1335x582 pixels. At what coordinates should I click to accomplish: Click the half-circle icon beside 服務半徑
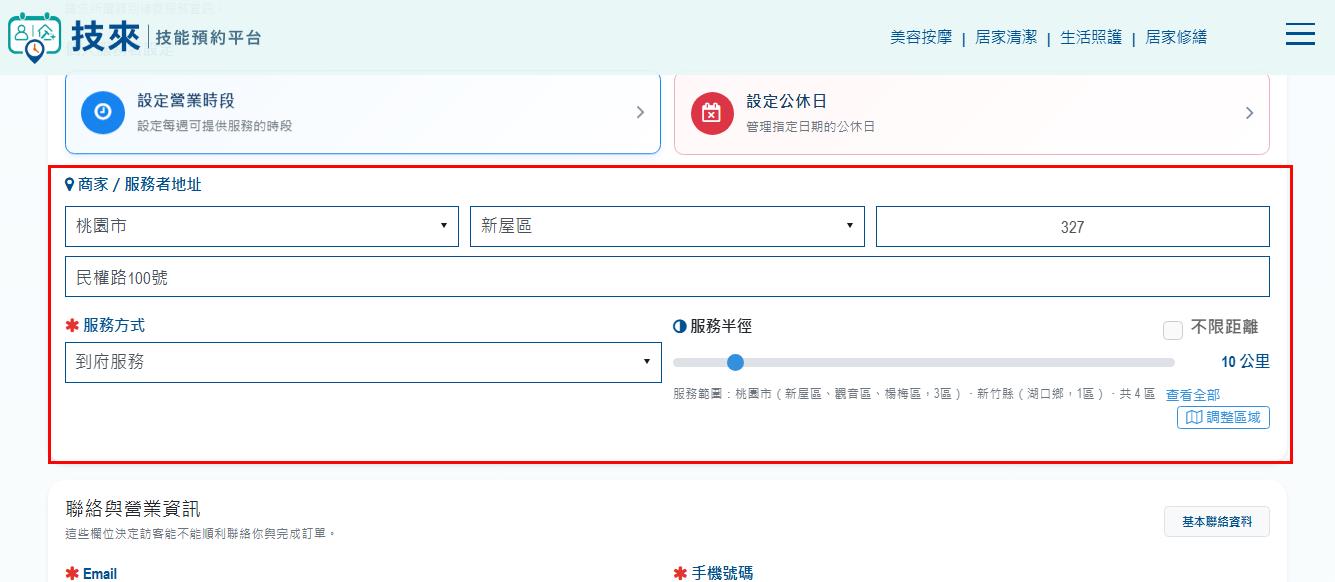tap(680, 326)
